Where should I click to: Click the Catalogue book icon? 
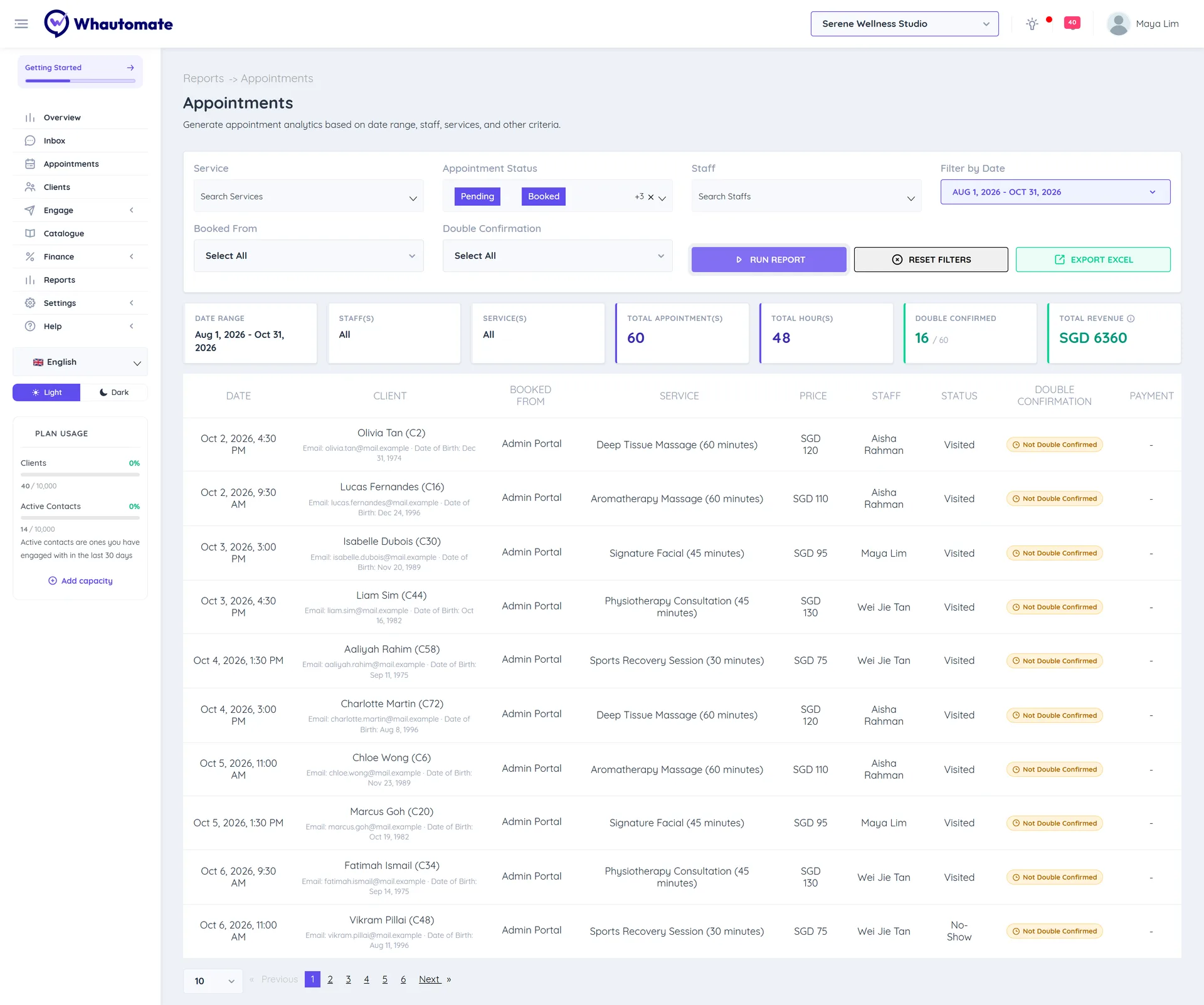pos(29,234)
